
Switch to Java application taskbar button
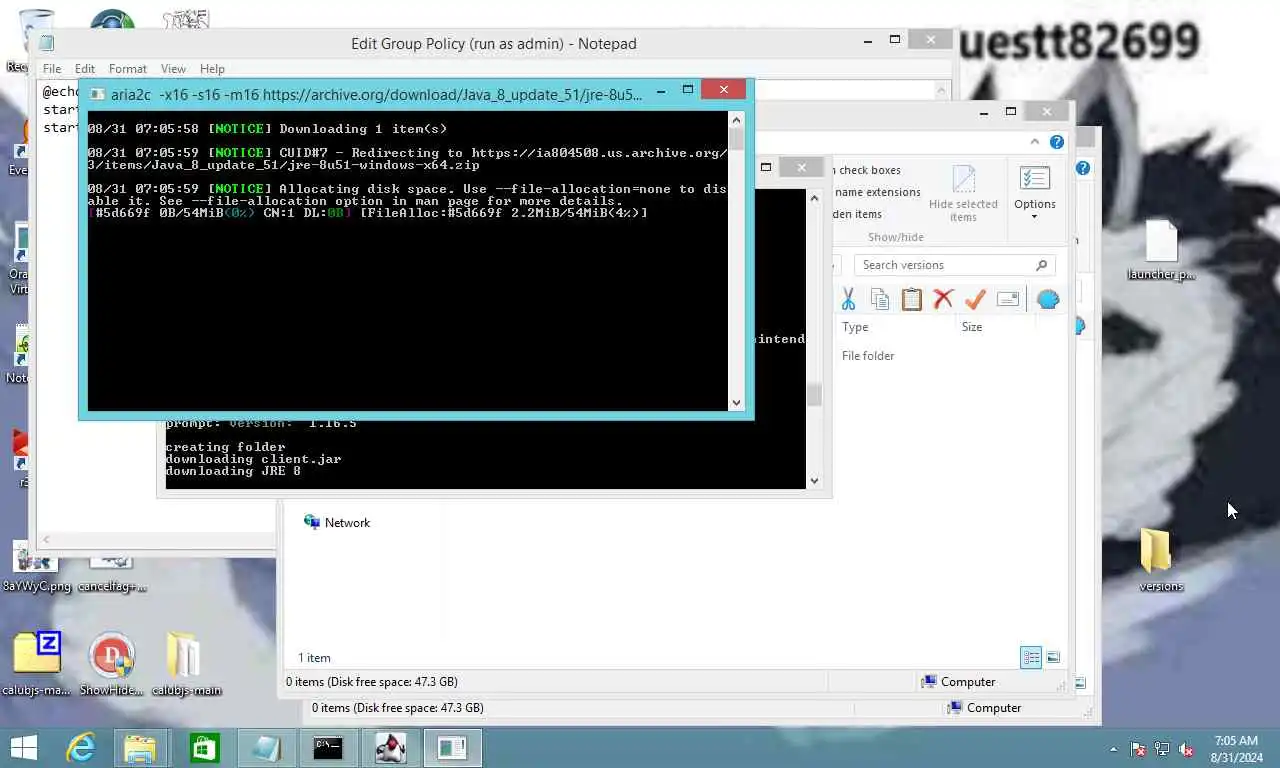coord(390,748)
